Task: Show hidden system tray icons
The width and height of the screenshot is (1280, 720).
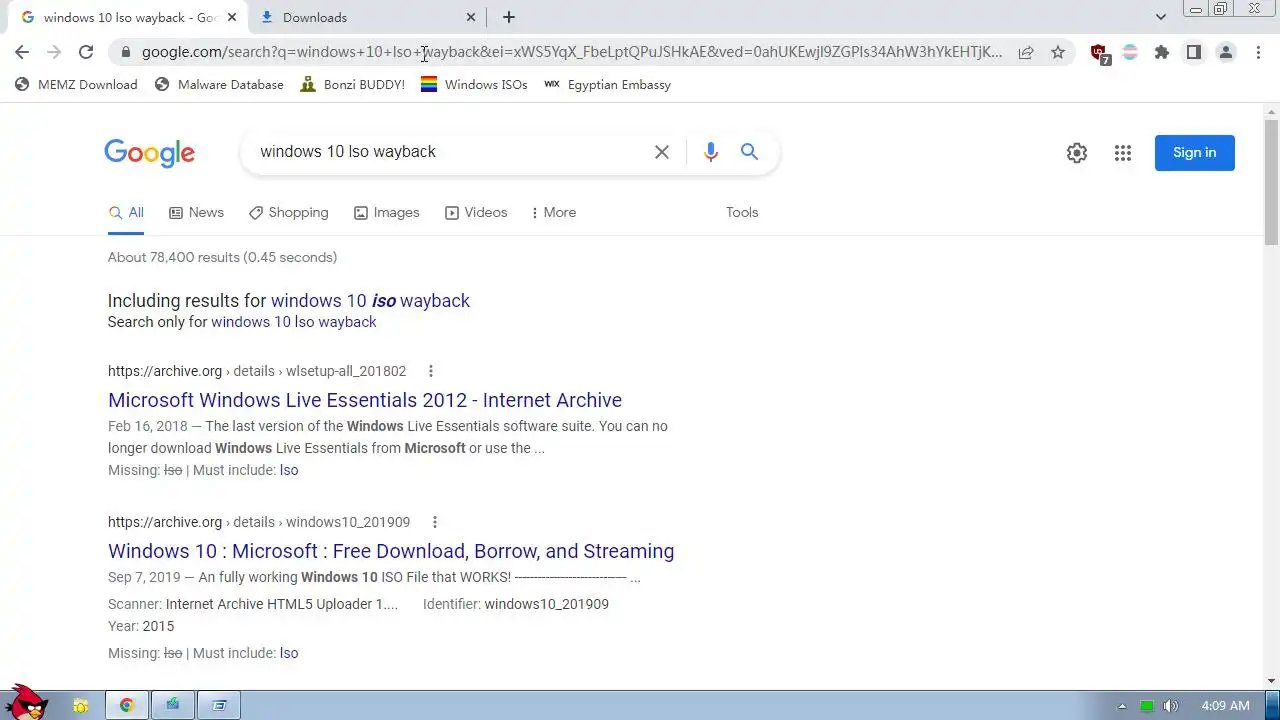Action: (1121, 706)
